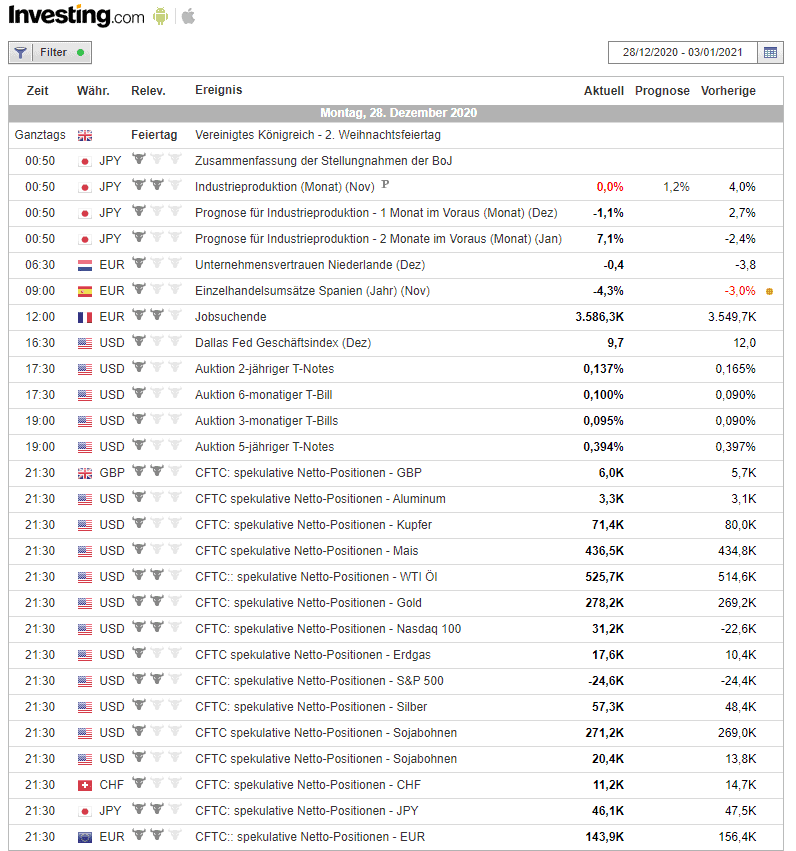The width and height of the screenshot is (796, 851).
Task: Click the Montag, 28. Dezember 2020 date header
Action: (x=398, y=113)
